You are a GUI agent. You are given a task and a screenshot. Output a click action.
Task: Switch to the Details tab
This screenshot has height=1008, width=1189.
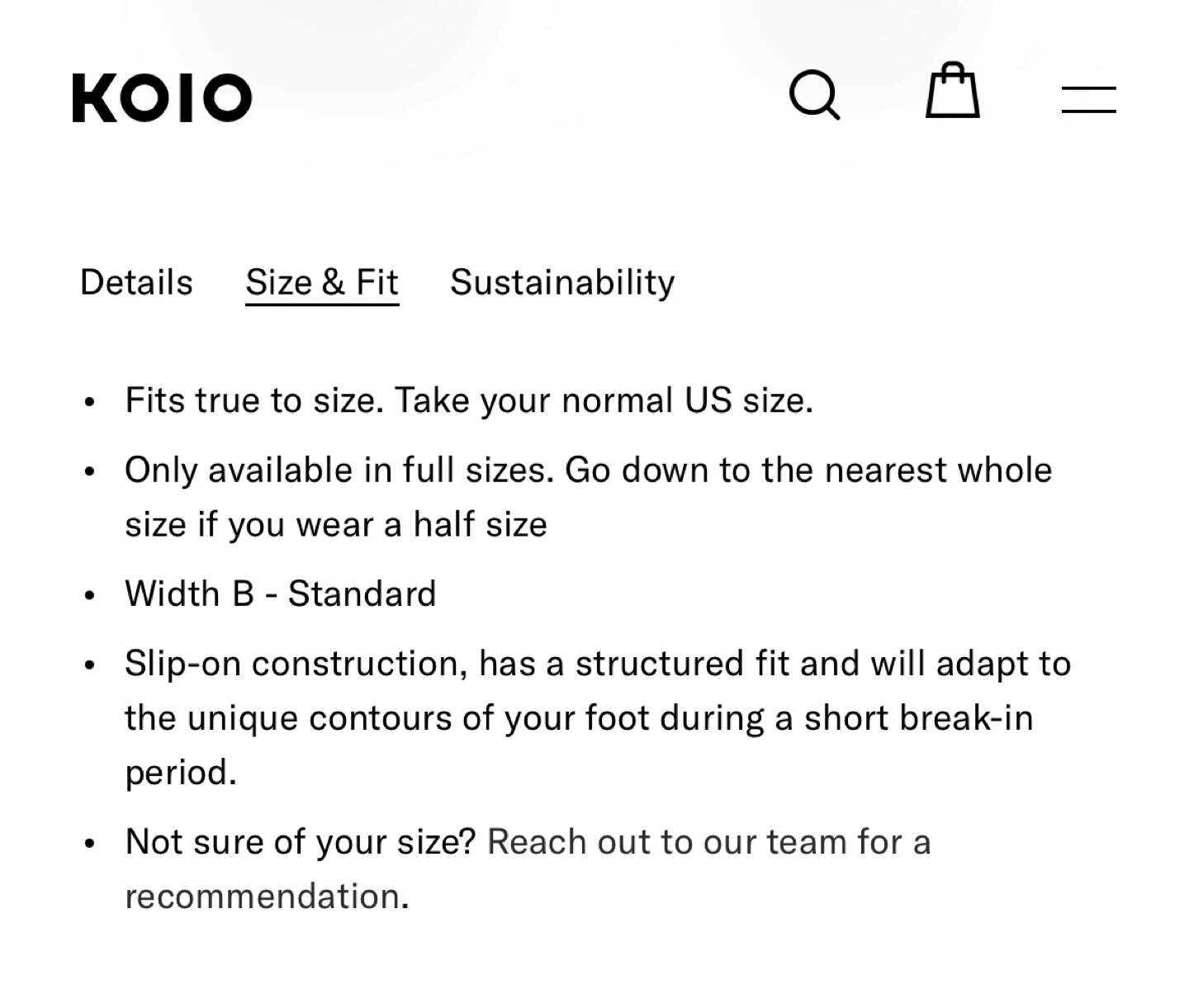[x=136, y=282]
